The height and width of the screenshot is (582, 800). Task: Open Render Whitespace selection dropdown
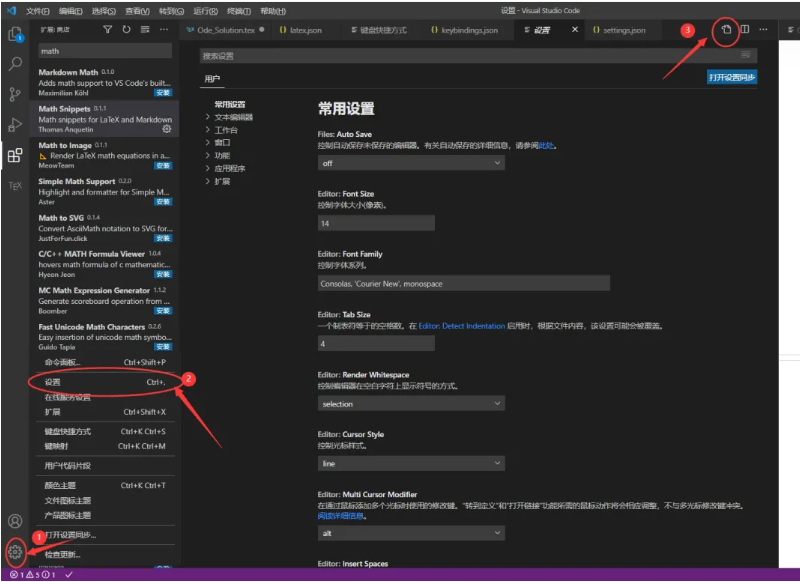(x=411, y=403)
